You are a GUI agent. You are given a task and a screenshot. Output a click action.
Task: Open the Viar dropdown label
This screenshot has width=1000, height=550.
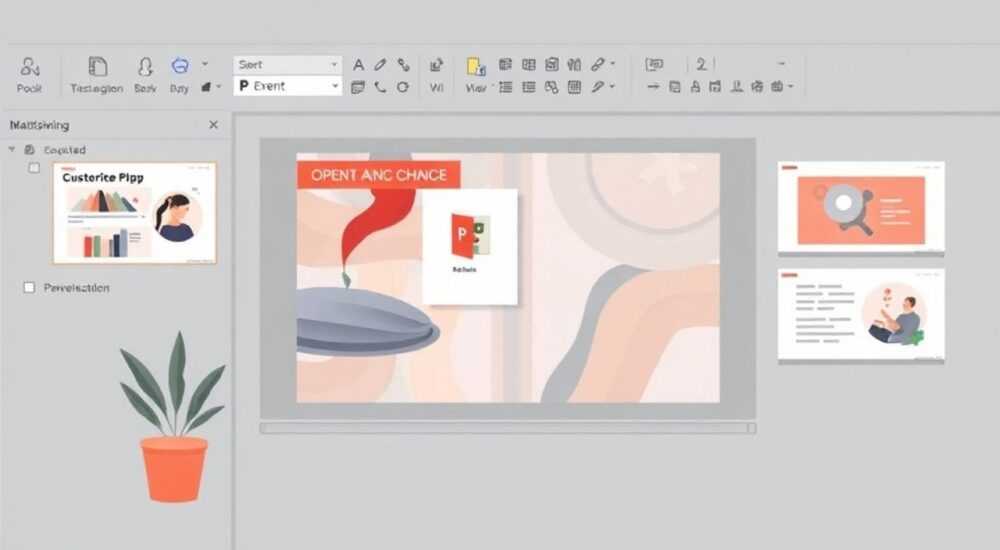click(476, 88)
